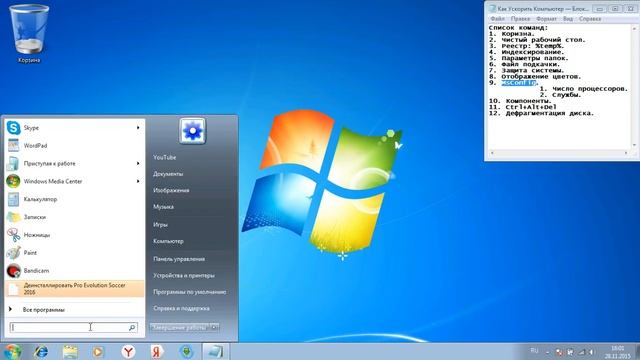Open Документы from the Start menu
Image resolution: width=640 pixels, height=360 pixels.
168,174
